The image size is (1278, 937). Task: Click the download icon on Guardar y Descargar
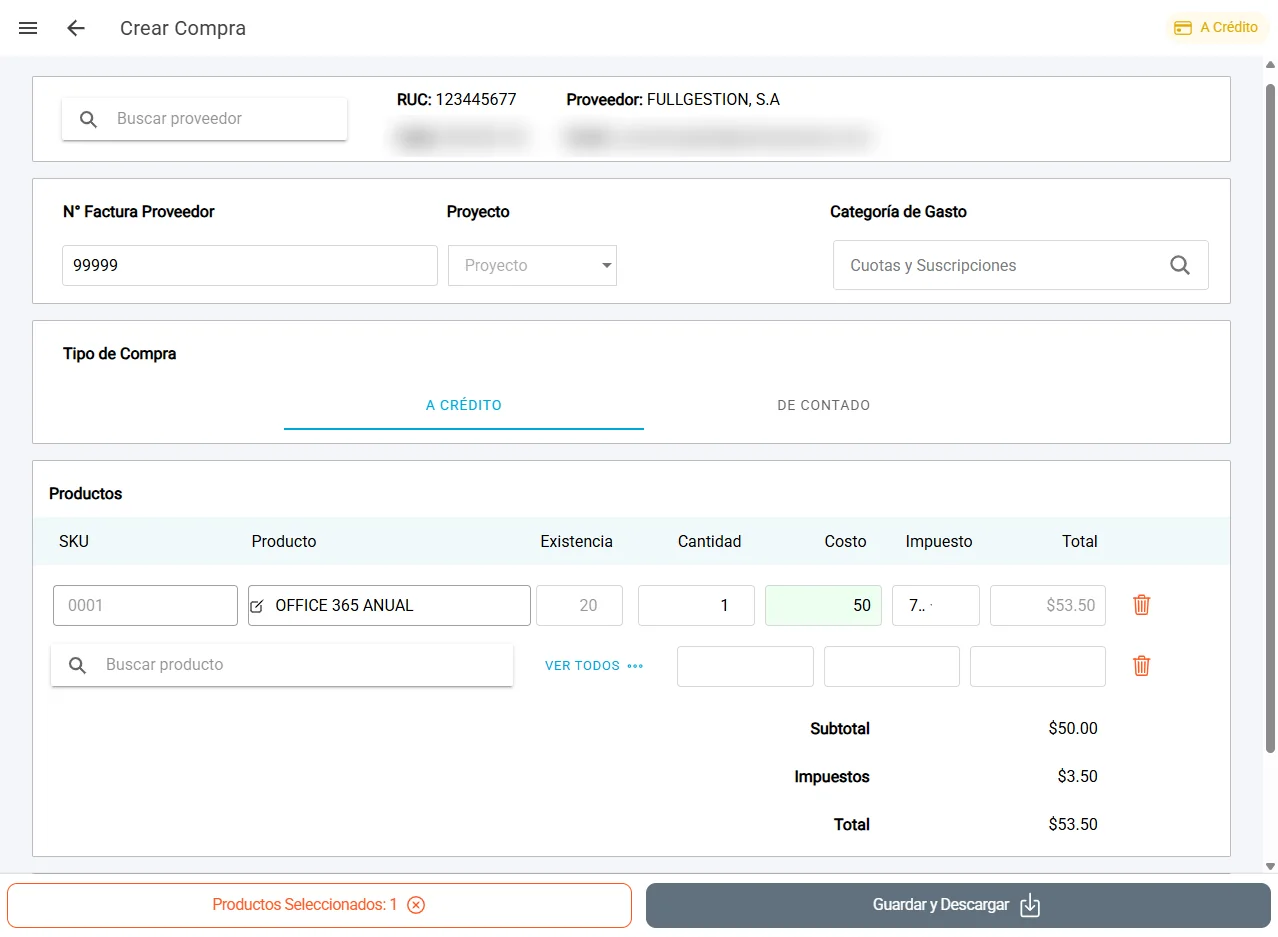point(1030,905)
